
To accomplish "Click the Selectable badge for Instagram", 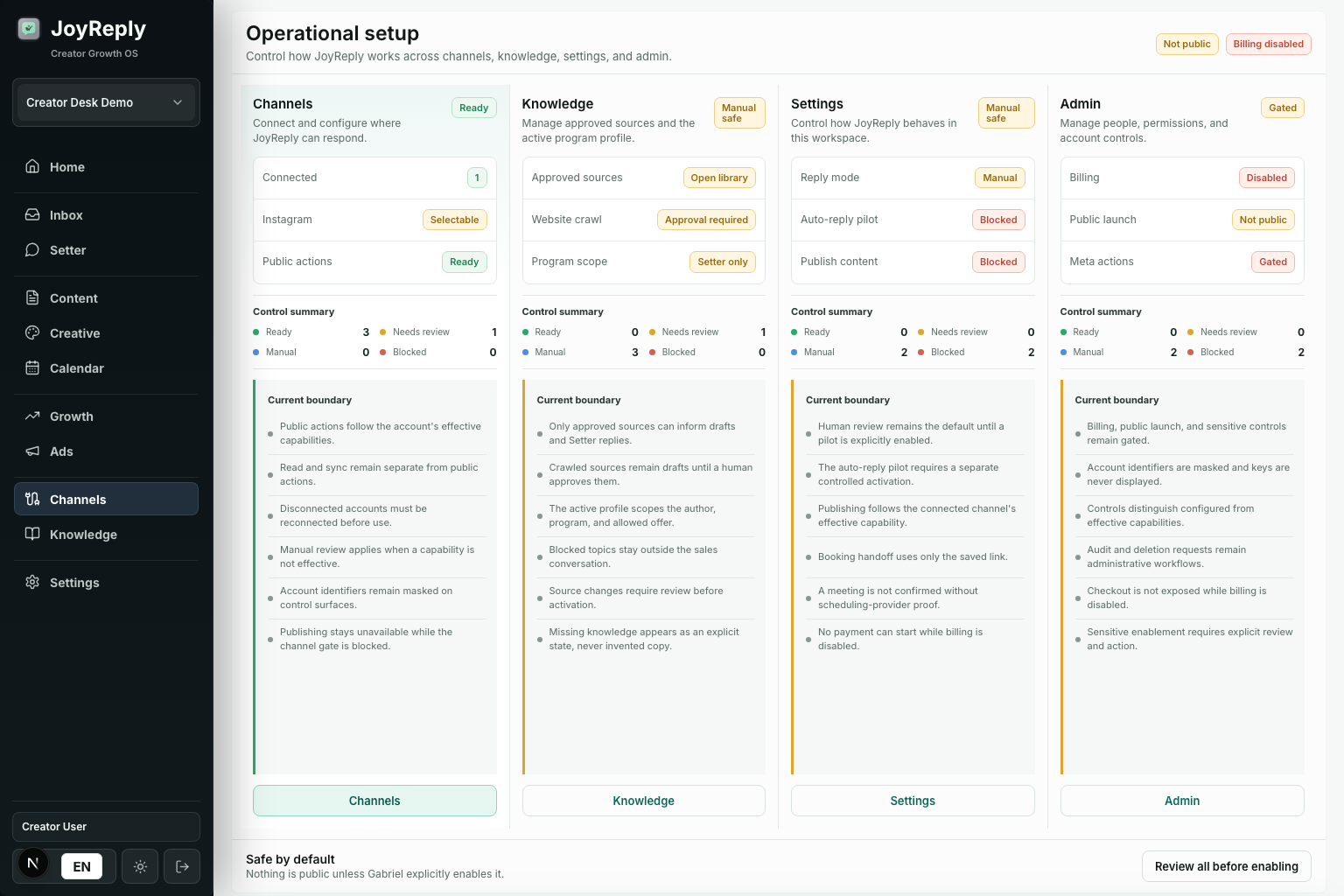I will [454, 220].
